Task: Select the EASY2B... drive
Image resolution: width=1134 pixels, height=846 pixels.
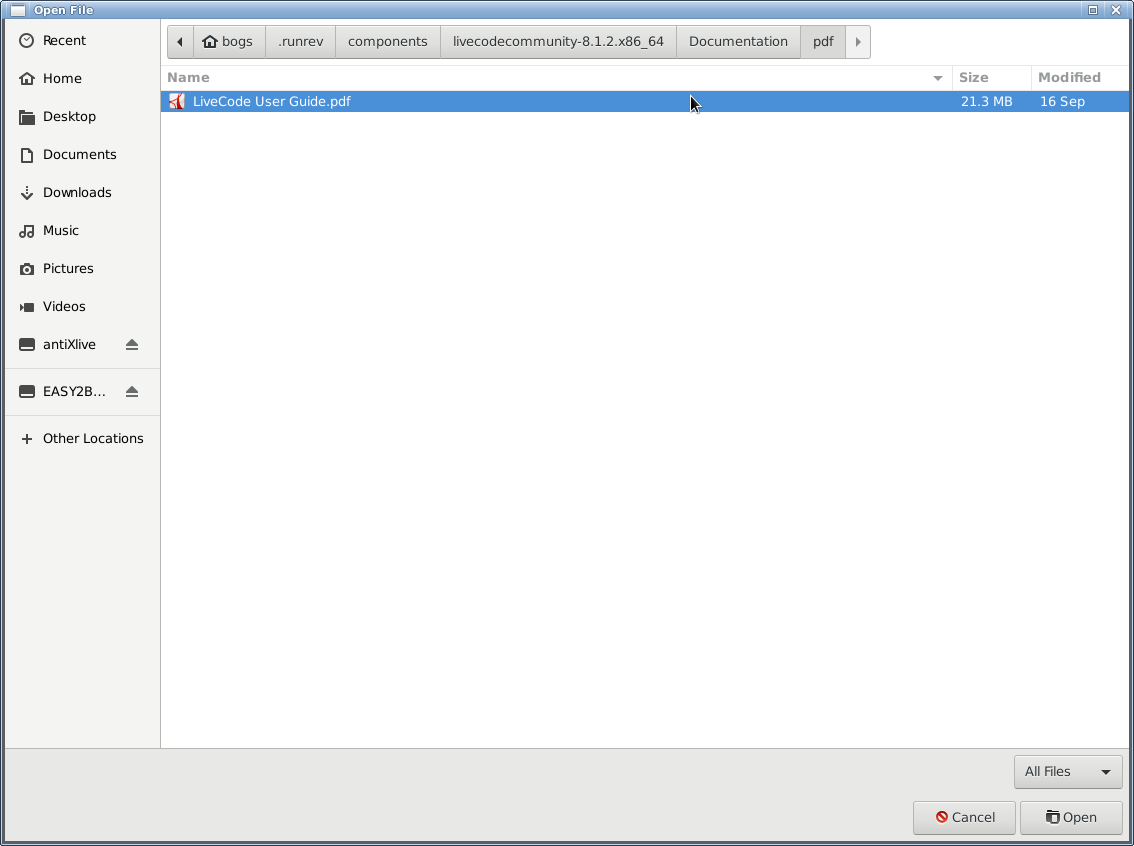Action: click(74, 391)
